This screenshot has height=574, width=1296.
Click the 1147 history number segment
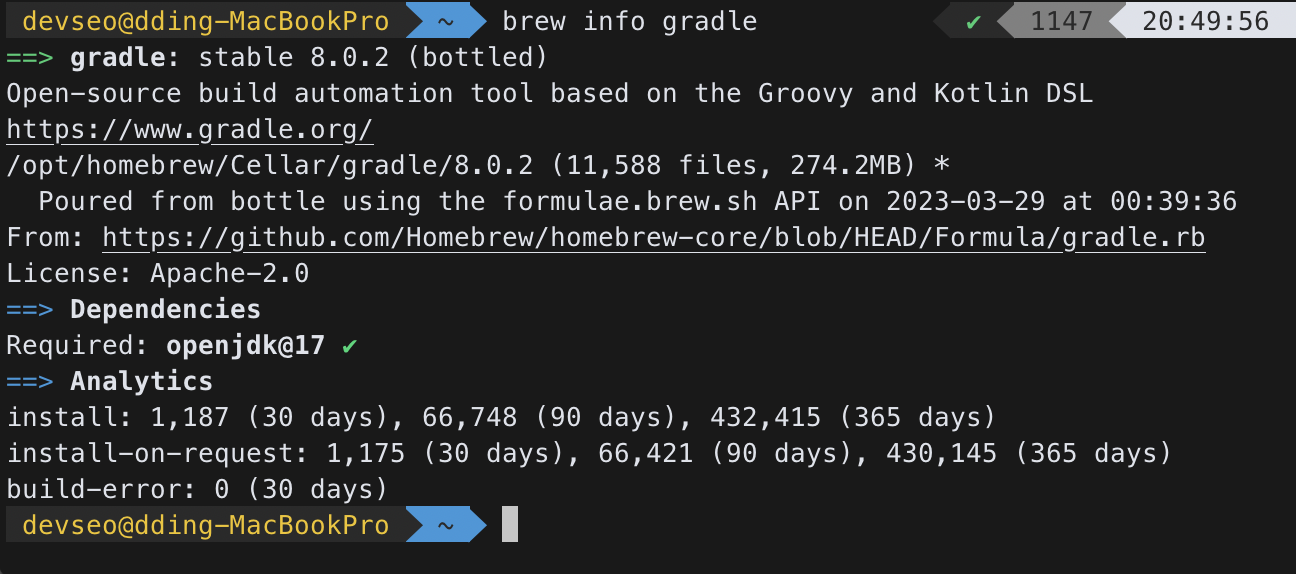click(x=1061, y=21)
